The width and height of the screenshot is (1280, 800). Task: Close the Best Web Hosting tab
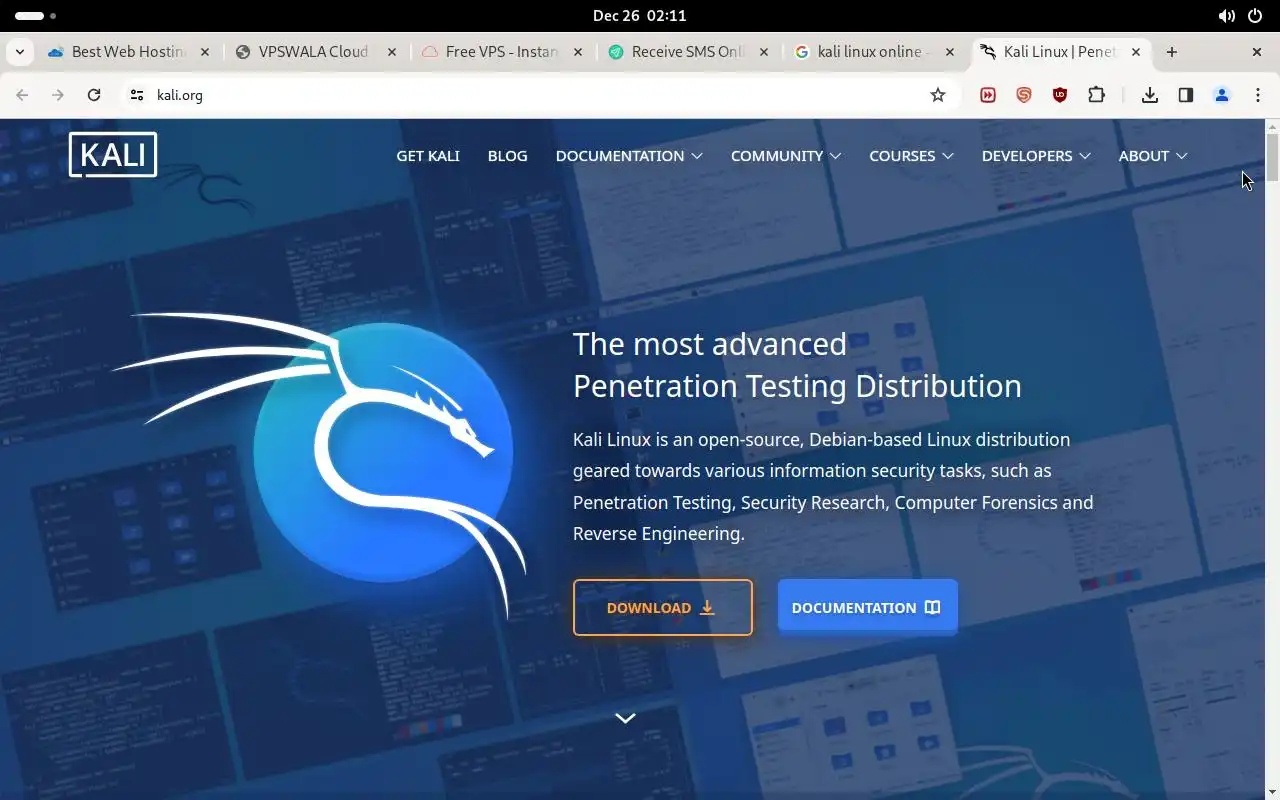[x=205, y=52]
